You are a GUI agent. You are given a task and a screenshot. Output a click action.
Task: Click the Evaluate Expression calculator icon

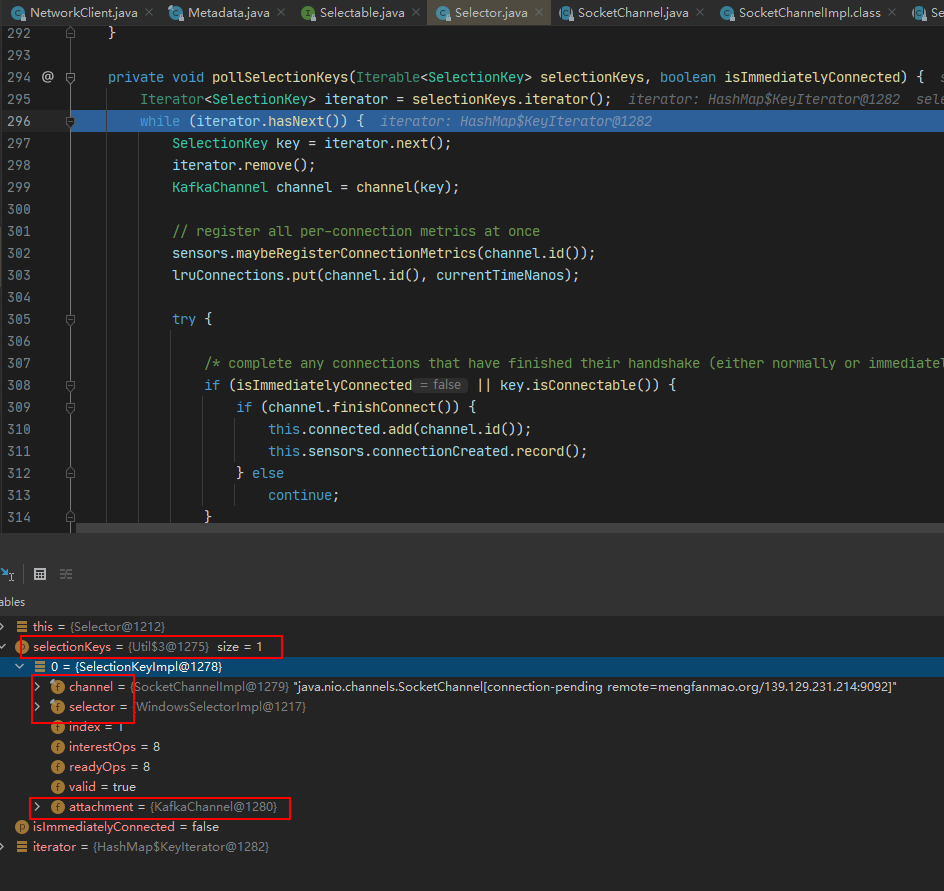click(40, 574)
